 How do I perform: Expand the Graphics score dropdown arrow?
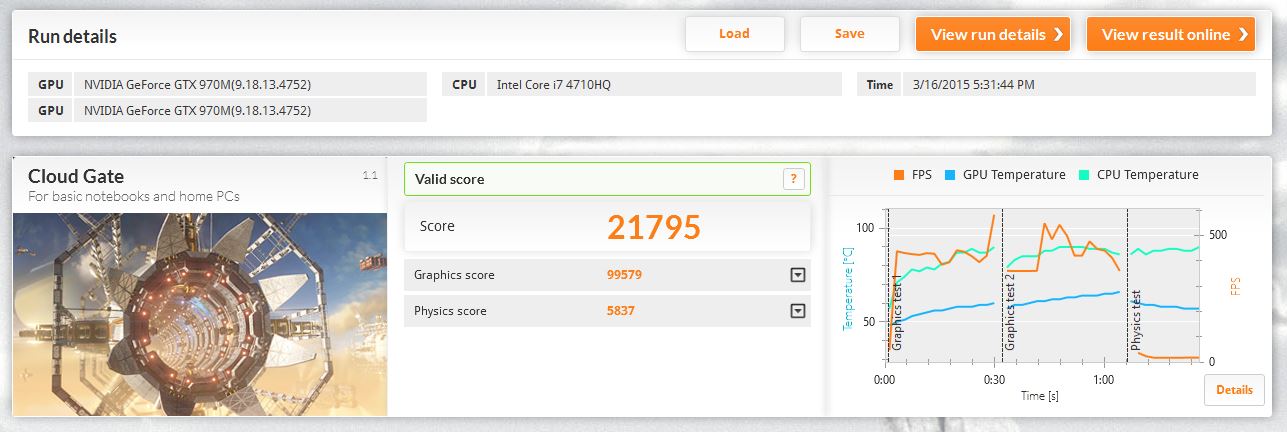798,275
